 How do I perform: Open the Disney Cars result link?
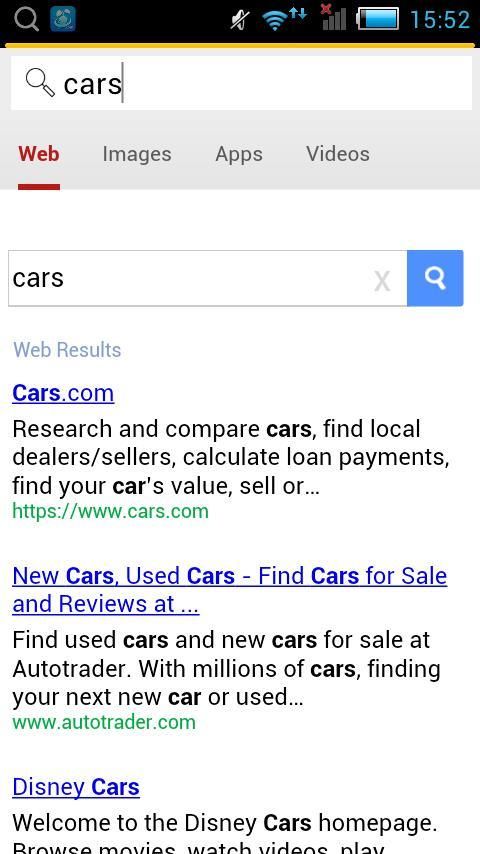76,786
